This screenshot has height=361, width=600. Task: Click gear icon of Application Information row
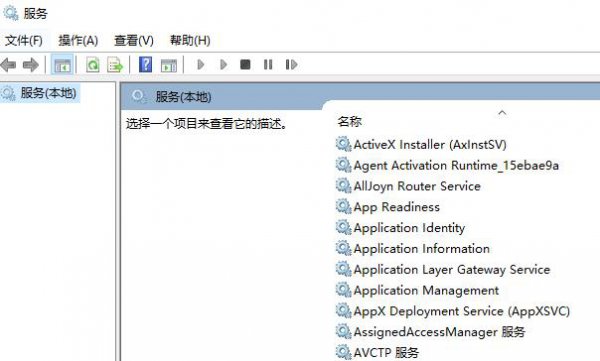pos(343,248)
